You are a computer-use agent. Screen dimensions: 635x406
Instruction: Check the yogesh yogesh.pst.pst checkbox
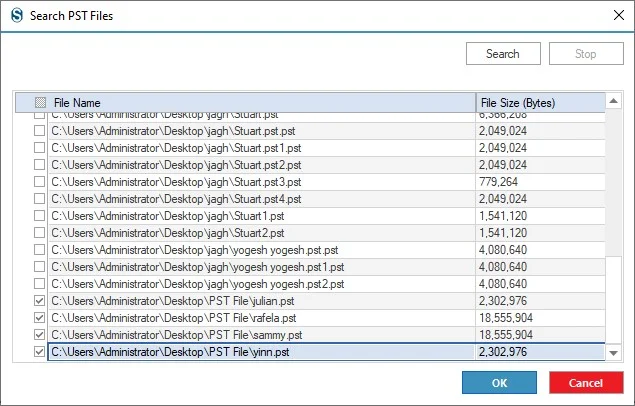[x=39, y=250]
